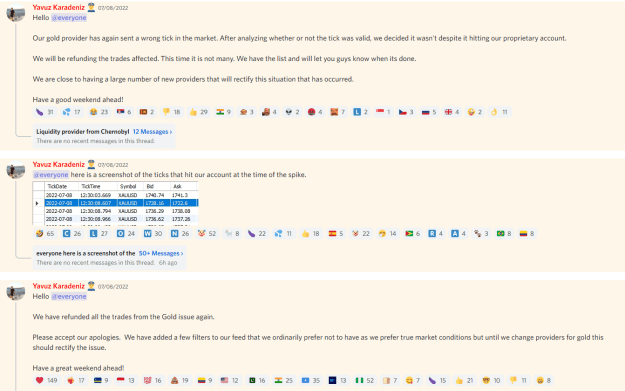Click the '6h ago' thread activity text
The height and width of the screenshot is (391, 625).
(x=168, y=263)
